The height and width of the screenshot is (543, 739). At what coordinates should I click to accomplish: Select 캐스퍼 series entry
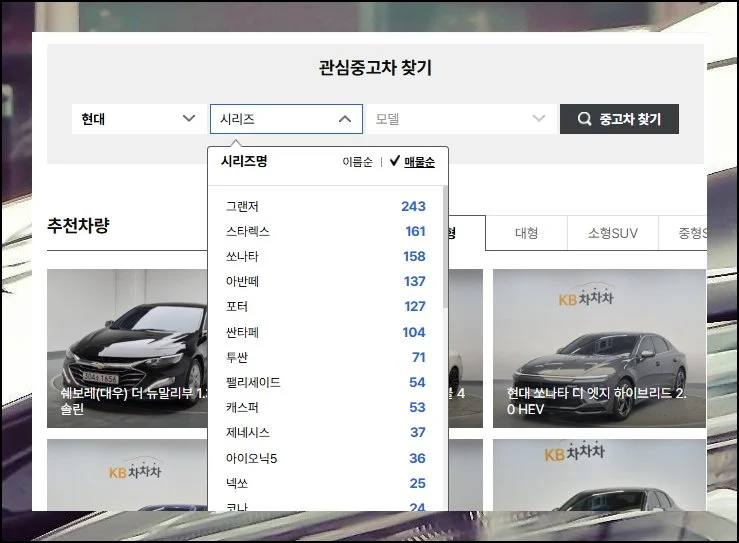[x=326, y=407]
